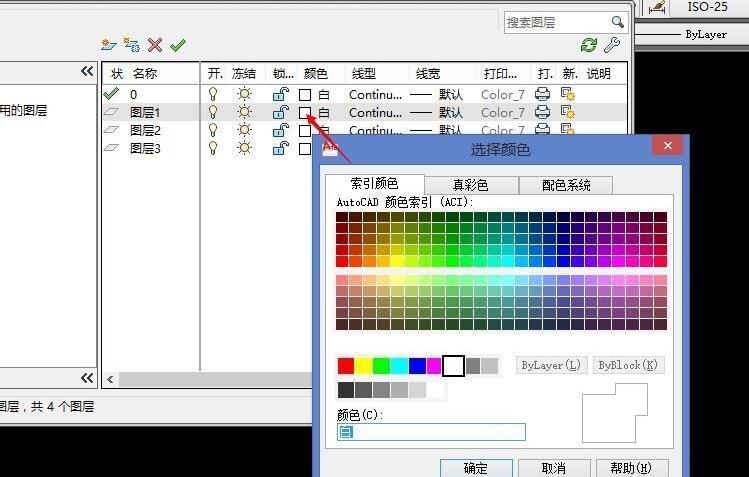Collapse filter pane with top double chevron
This screenshot has width=749, height=477.
87,71
